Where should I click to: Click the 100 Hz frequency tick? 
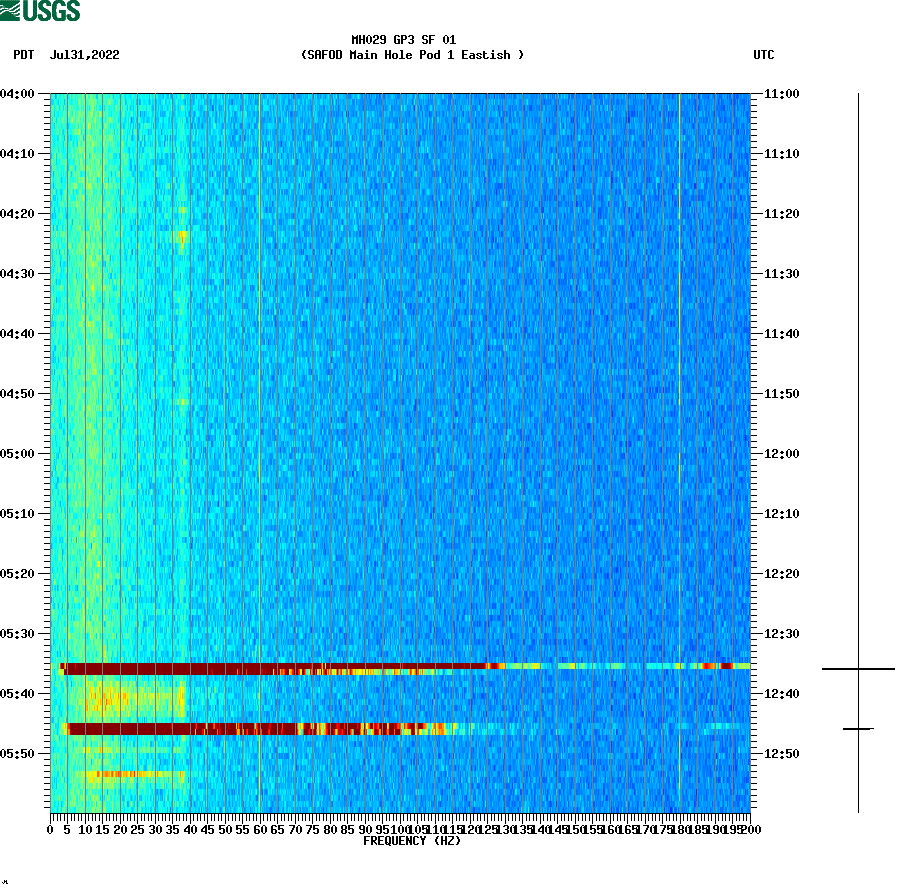point(400,828)
